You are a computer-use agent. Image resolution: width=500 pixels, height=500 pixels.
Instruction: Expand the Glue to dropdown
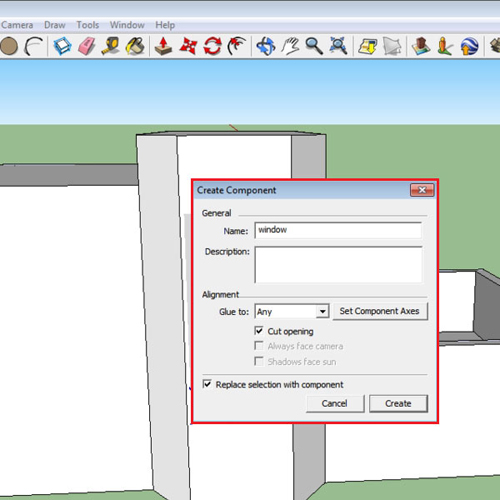[322, 311]
